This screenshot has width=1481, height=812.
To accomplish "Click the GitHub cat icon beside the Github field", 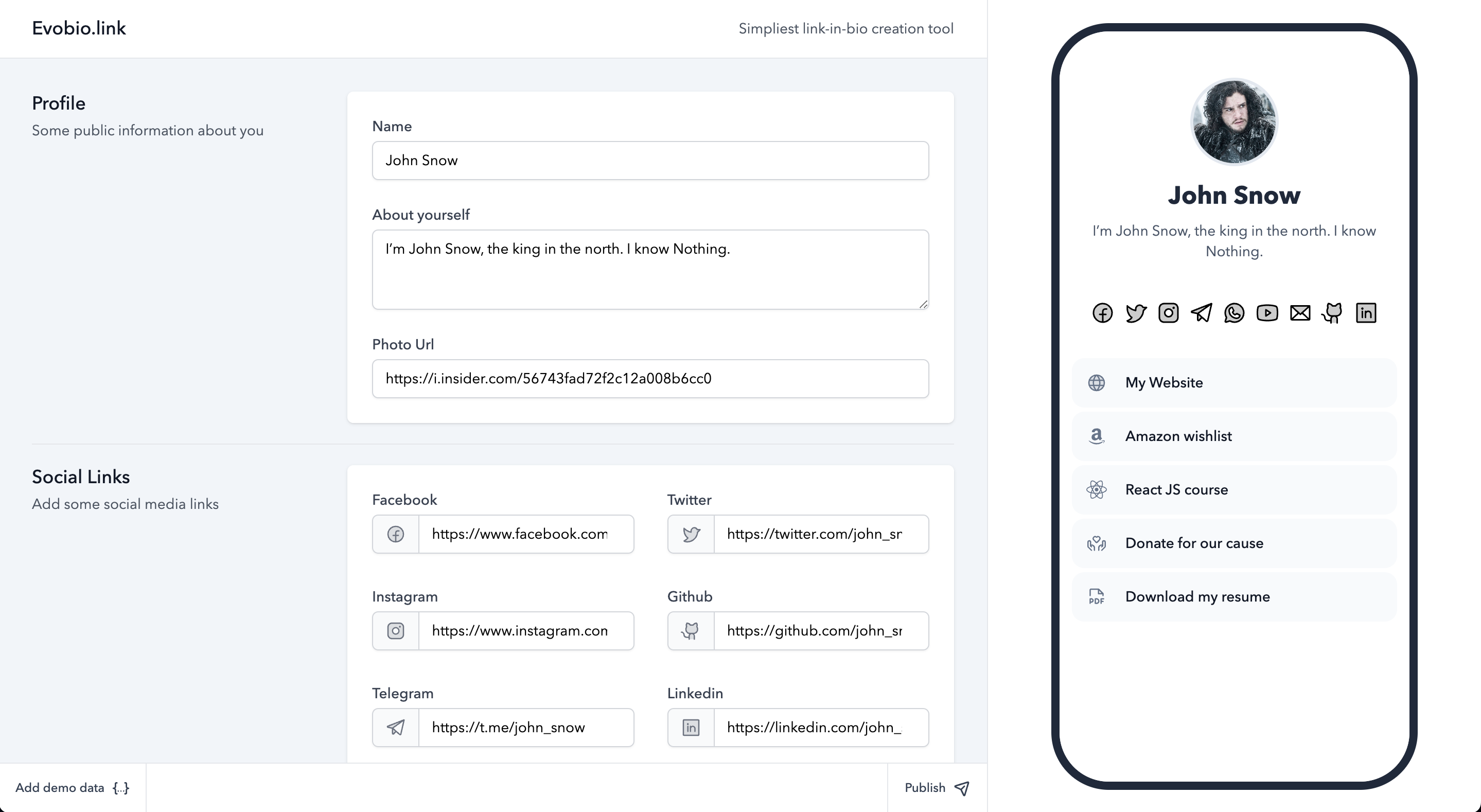I will [691, 631].
